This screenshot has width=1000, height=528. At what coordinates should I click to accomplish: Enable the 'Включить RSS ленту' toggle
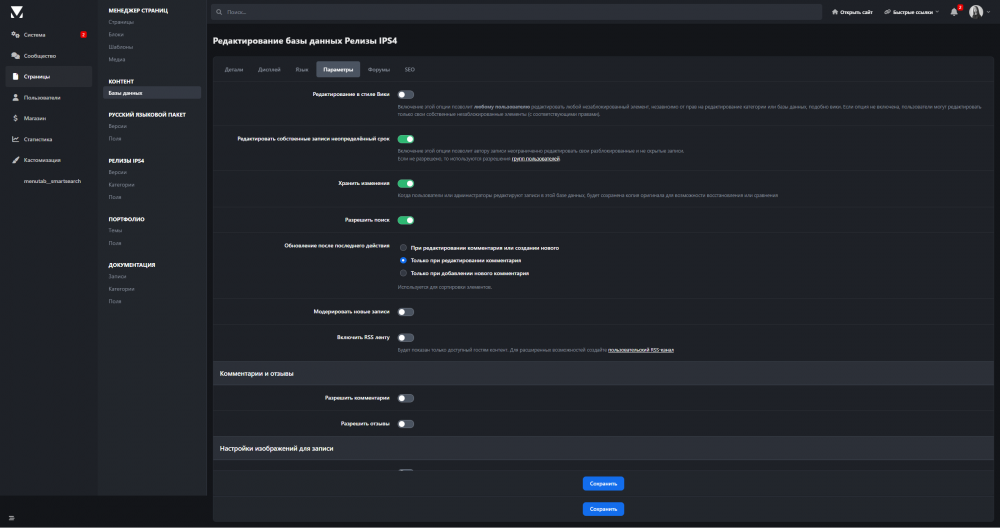tap(406, 338)
